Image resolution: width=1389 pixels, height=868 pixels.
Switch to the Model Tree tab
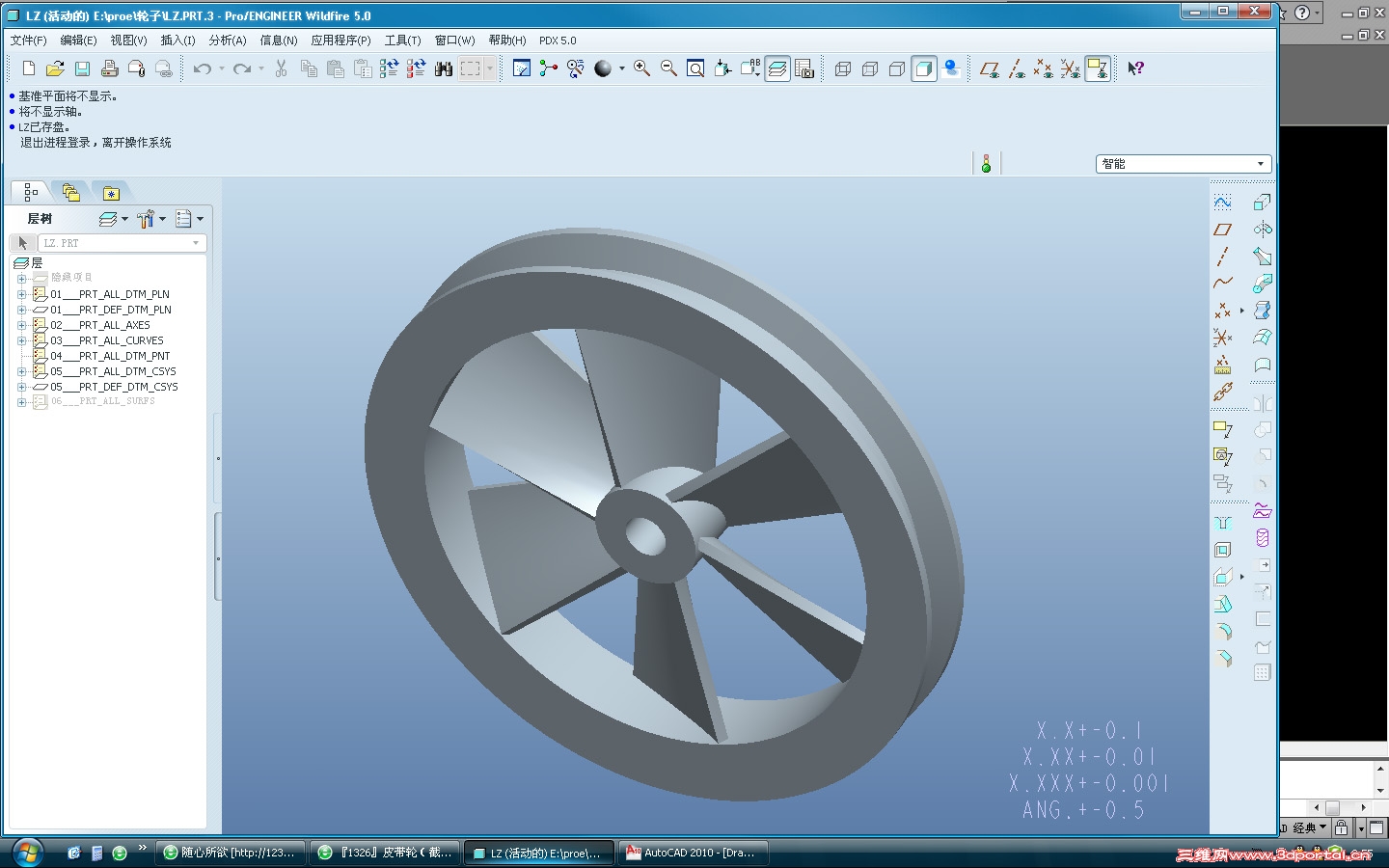tap(30, 192)
